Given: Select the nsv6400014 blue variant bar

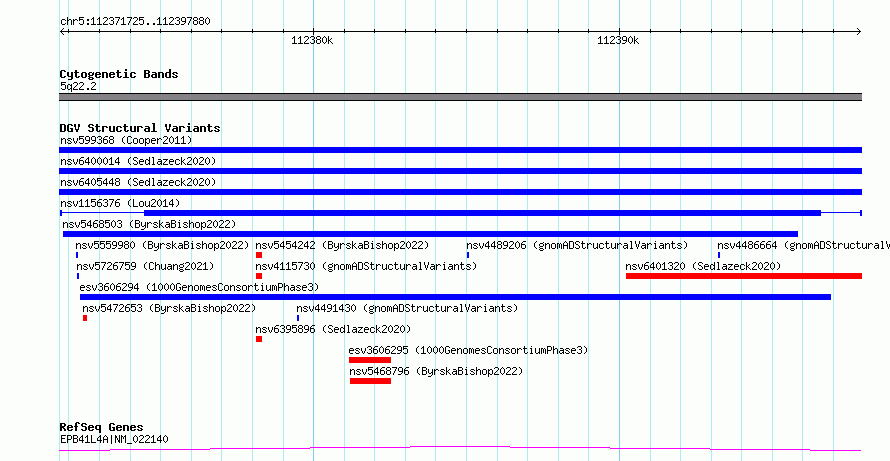Looking at the screenshot, I should pyautogui.click(x=460, y=171).
